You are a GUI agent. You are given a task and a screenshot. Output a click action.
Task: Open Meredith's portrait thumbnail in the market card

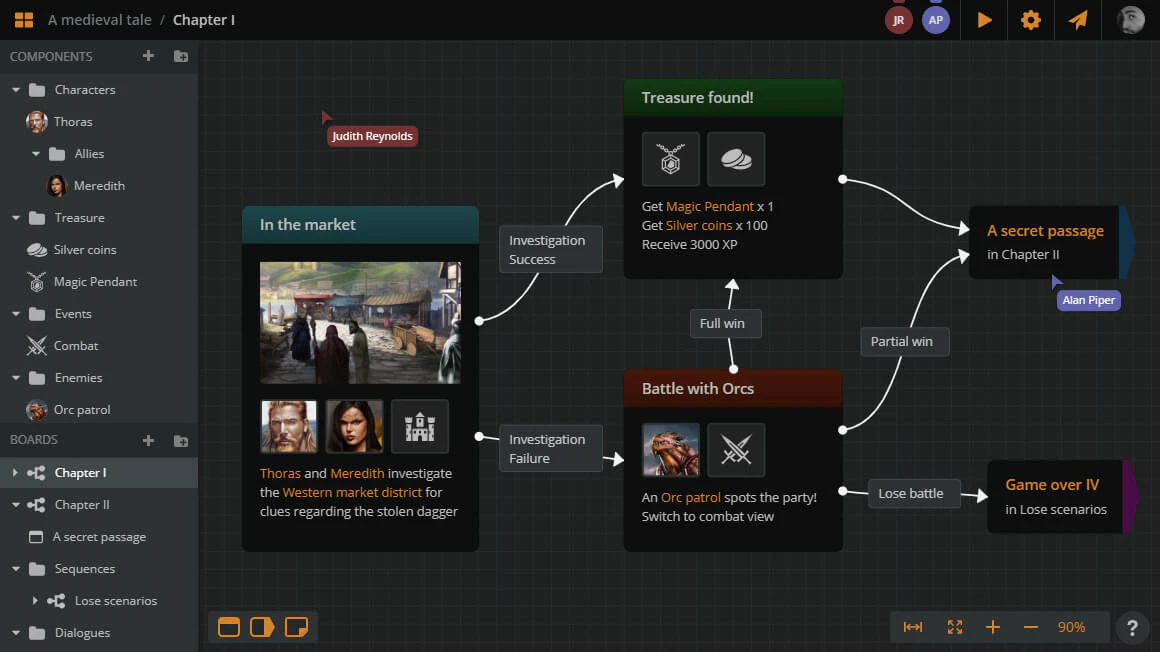tap(354, 426)
